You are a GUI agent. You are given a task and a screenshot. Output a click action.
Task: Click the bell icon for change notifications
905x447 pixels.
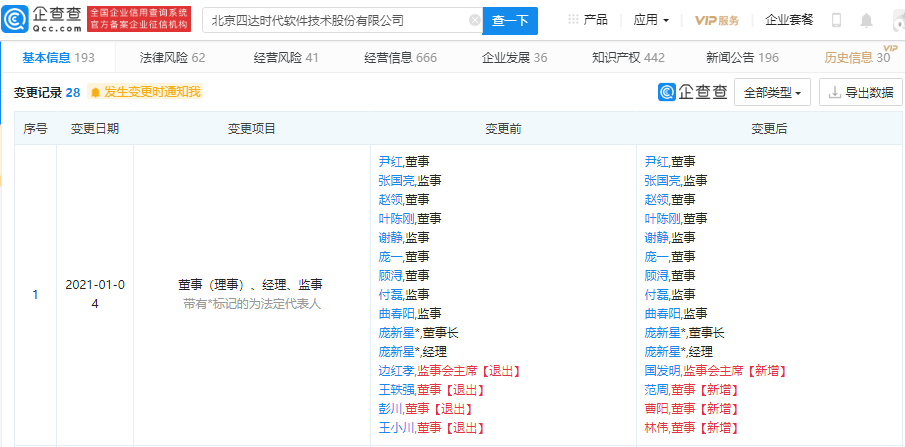click(96, 92)
